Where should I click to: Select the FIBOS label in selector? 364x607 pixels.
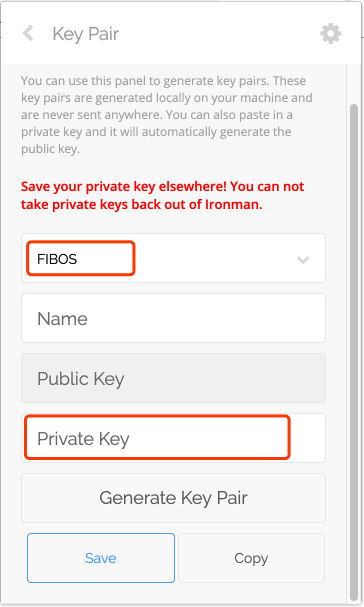click(x=57, y=259)
